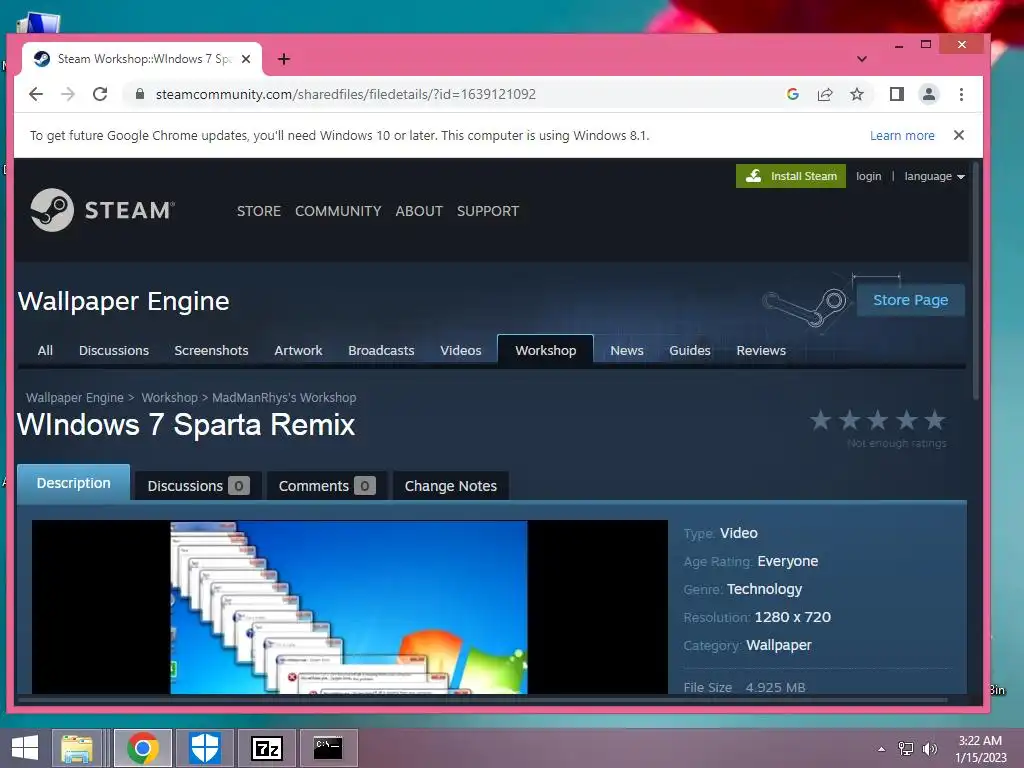Open the ABOUT menu item
Screen dimensions: 1024x768
pos(419,211)
